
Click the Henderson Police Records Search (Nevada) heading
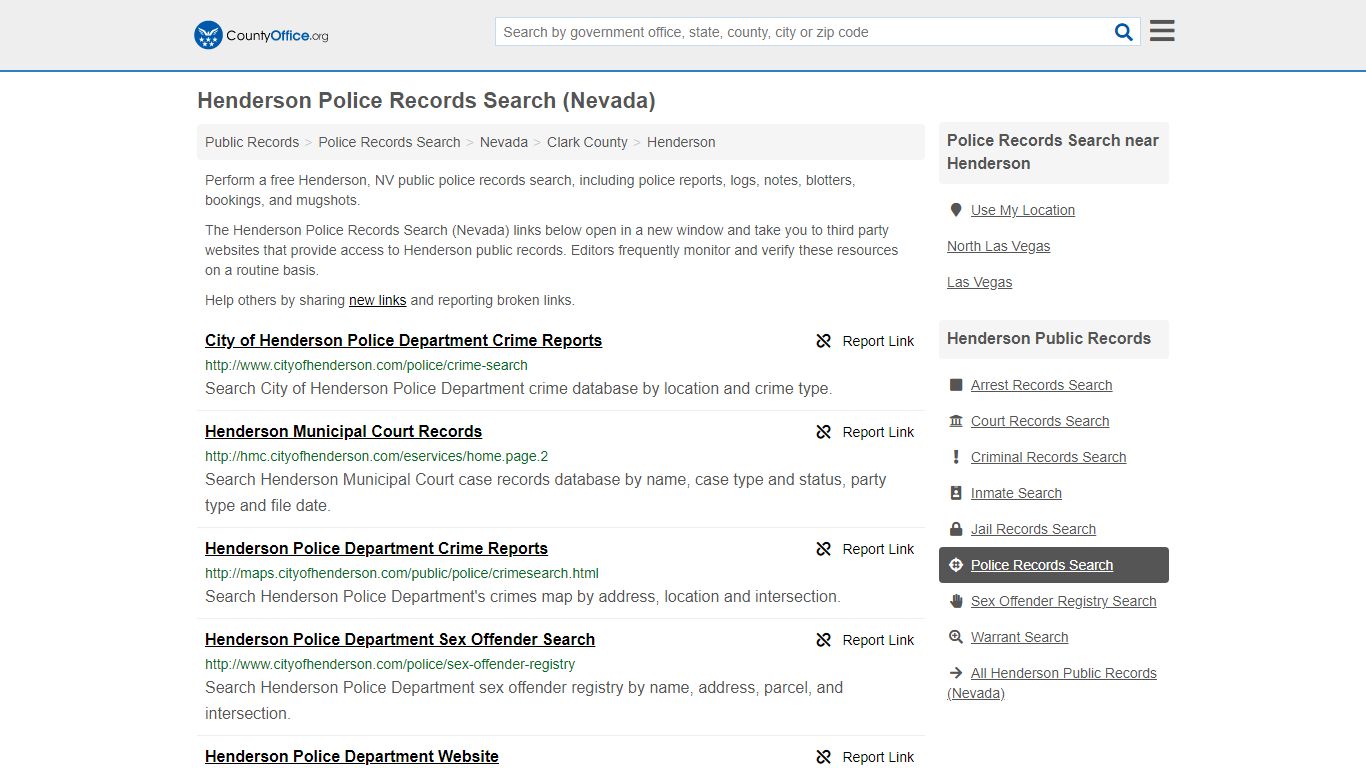click(x=426, y=100)
